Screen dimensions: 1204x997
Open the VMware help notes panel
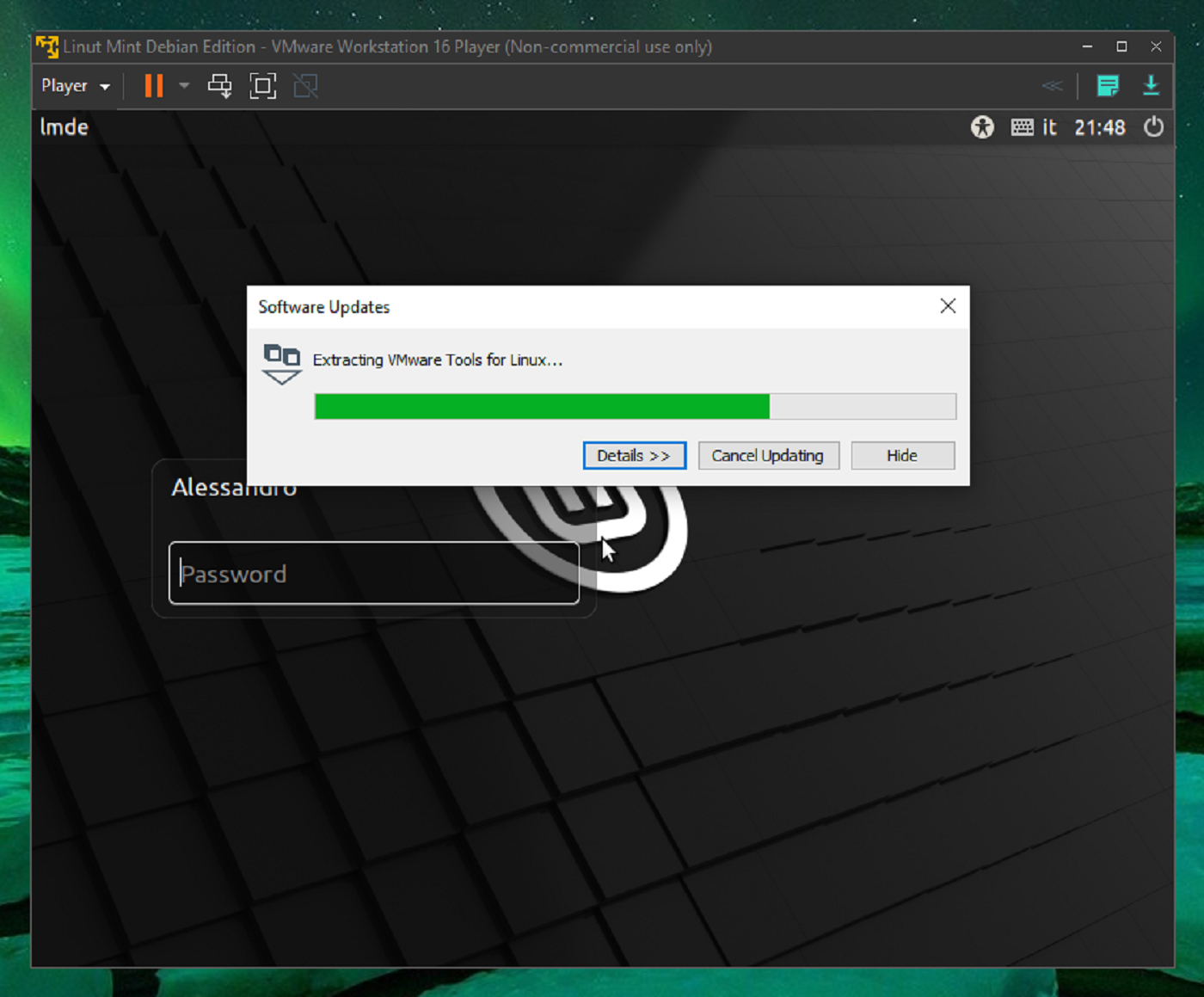point(1108,86)
